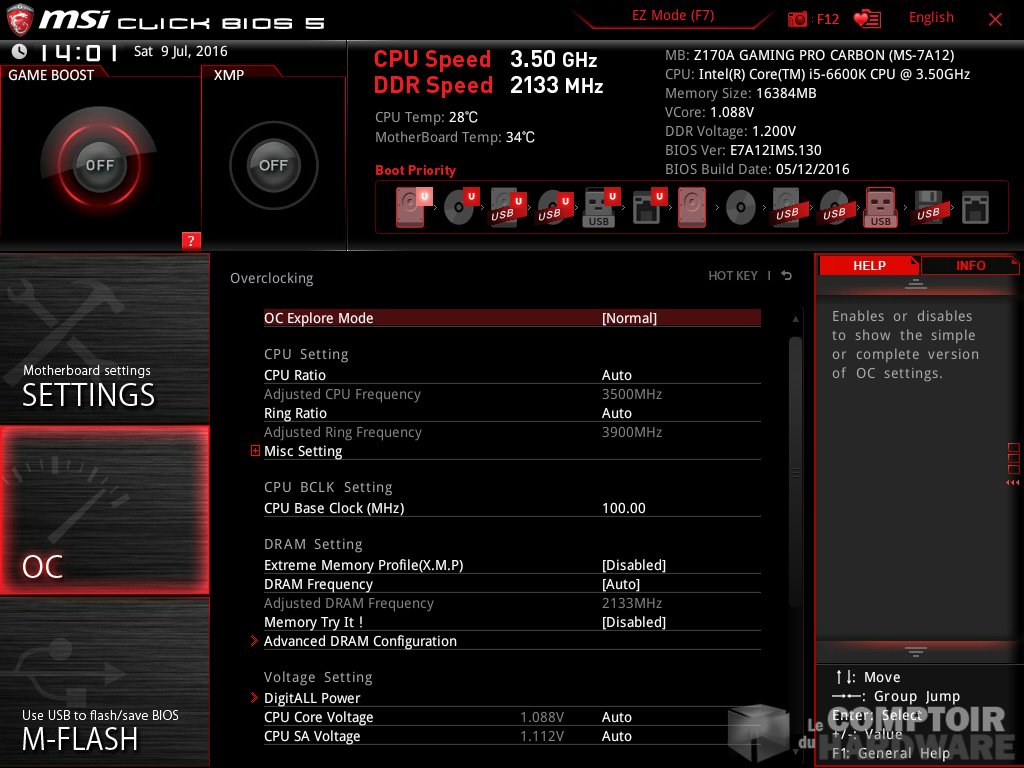
Task: Select the UEFI hard disk boot device icon
Action: coord(413,207)
